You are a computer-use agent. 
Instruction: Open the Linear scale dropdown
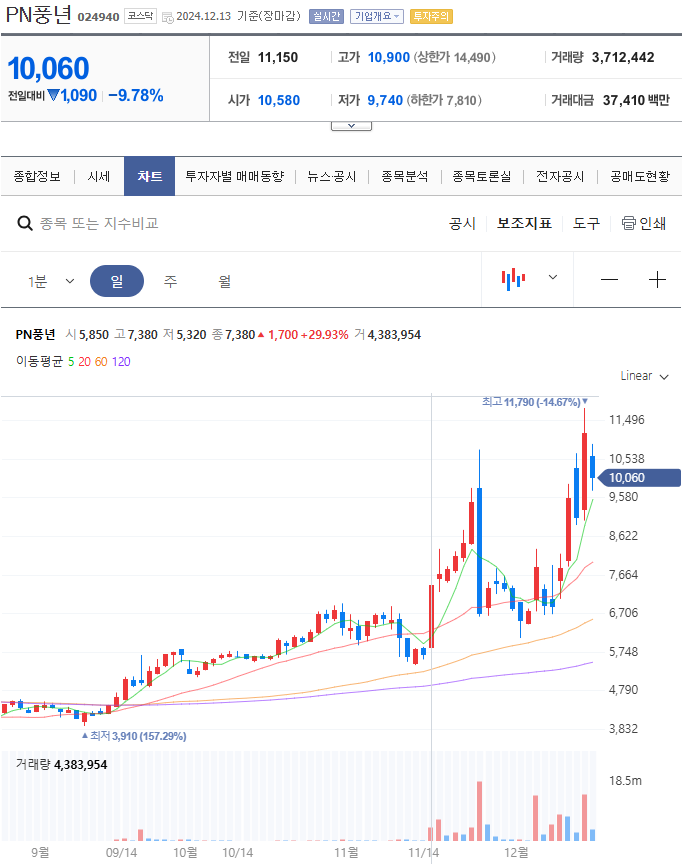click(644, 376)
